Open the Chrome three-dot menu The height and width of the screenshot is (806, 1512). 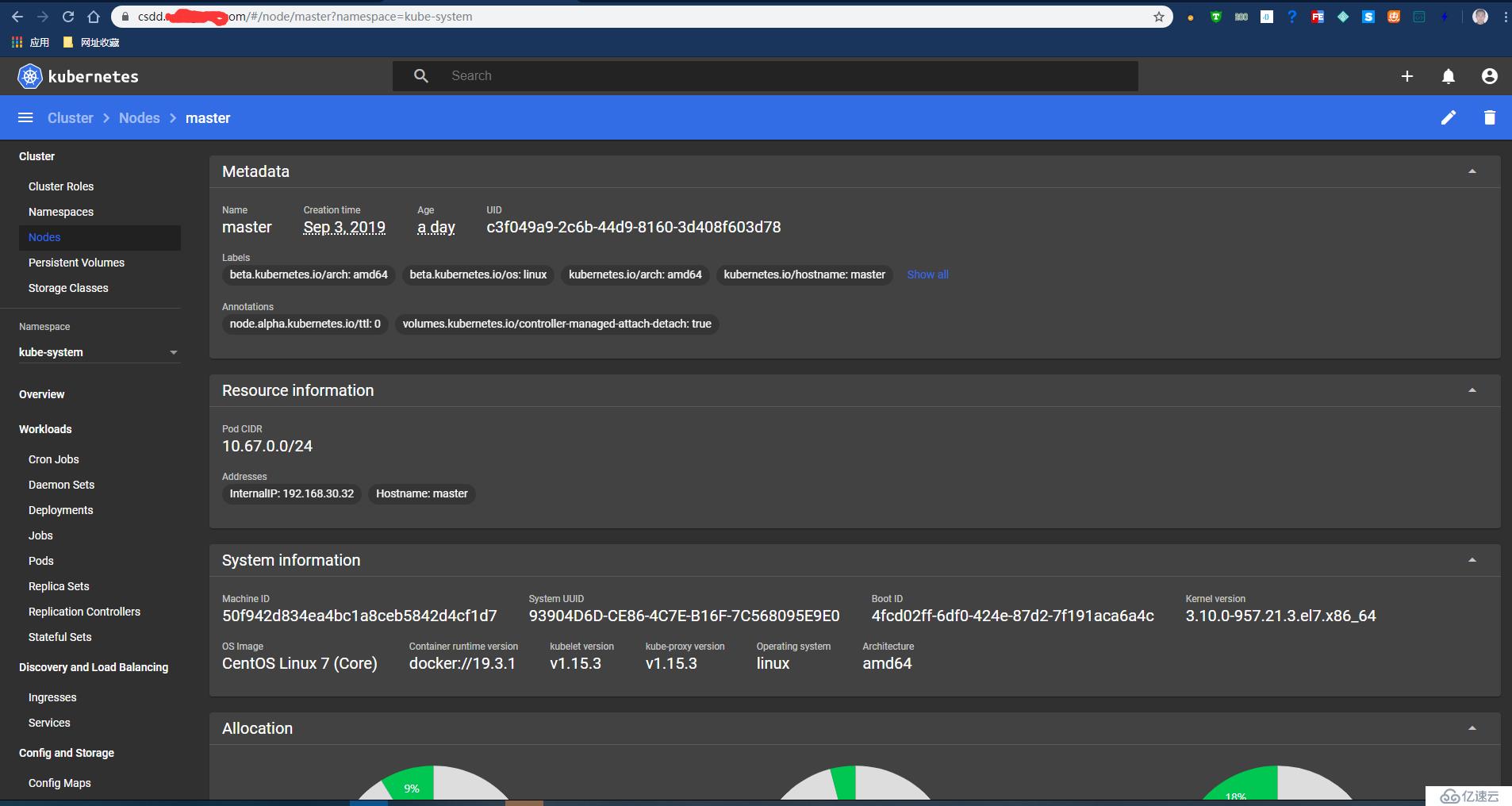[1505, 16]
